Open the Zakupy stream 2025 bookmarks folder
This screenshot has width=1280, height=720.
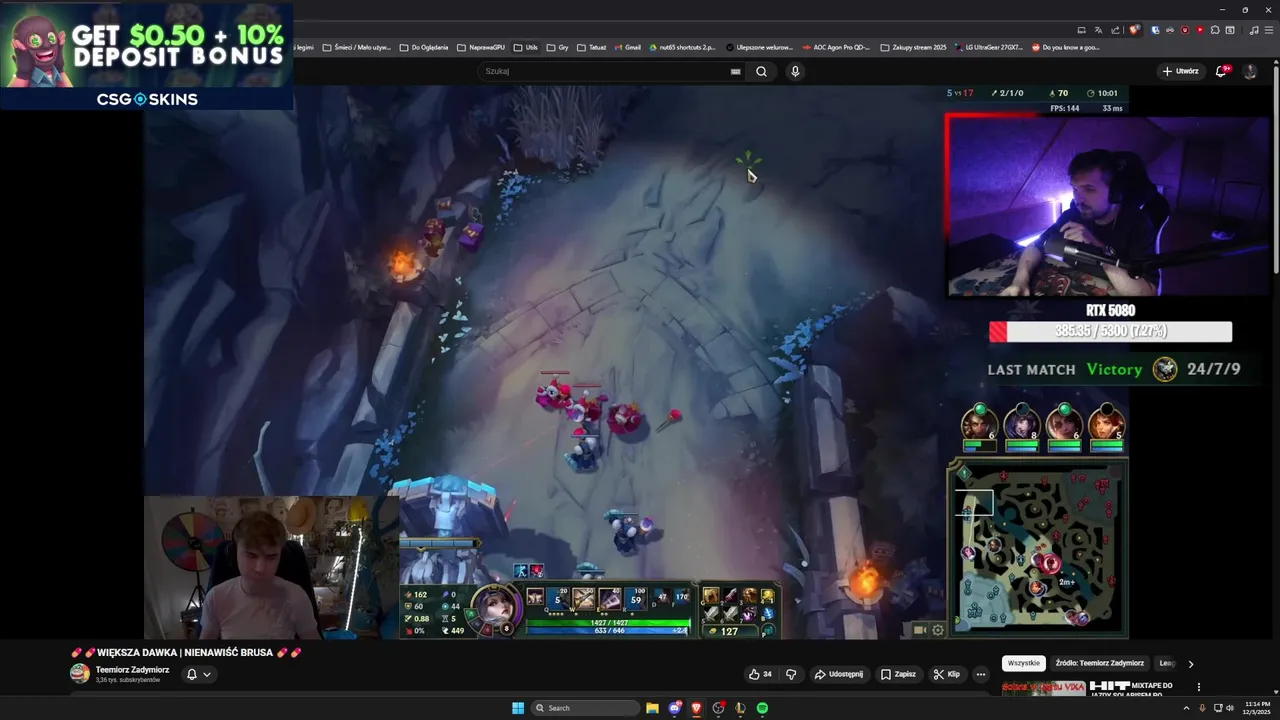click(x=913, y=47)
